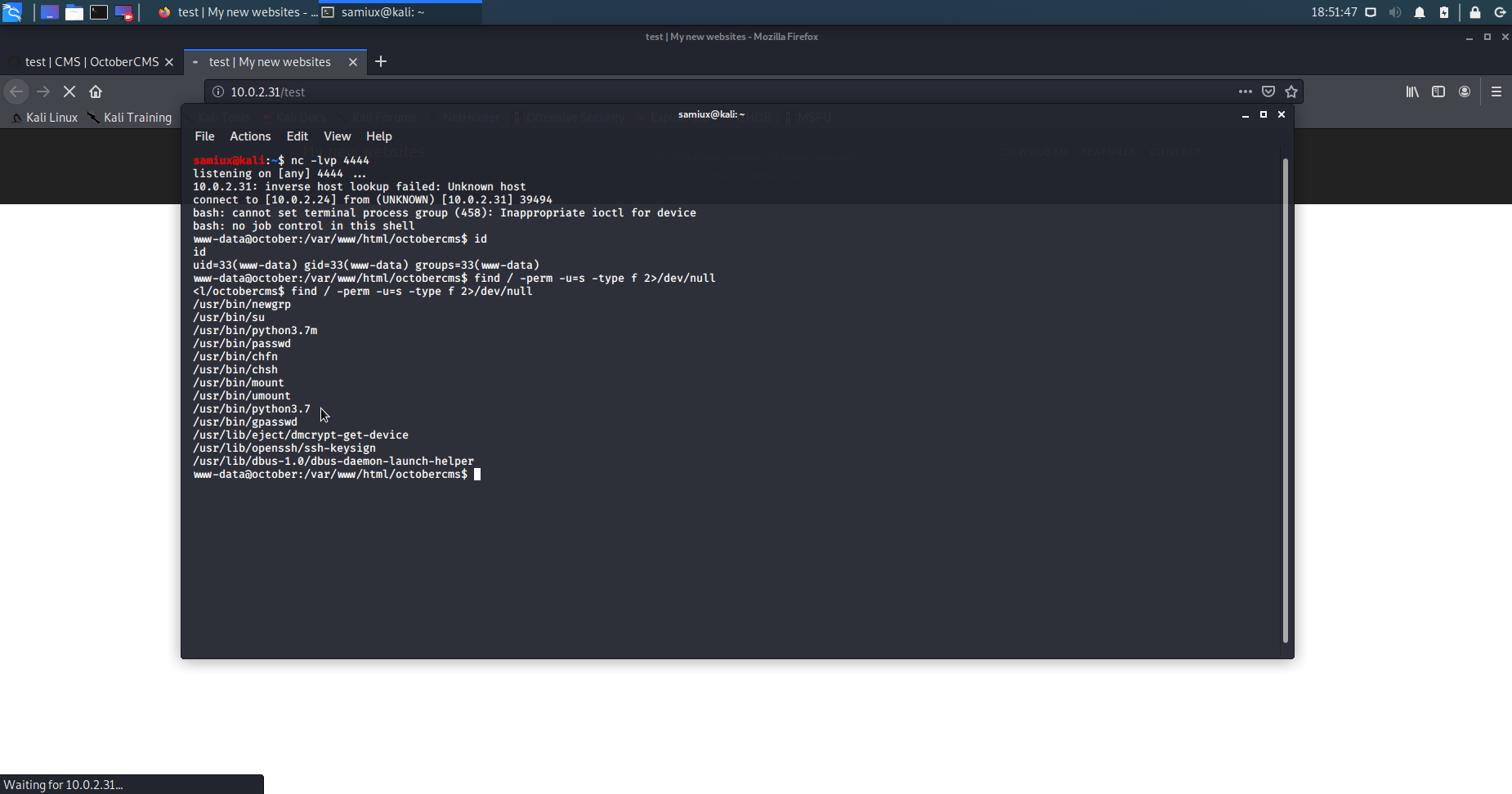Viewport: 1512px width, 794px height.
Task: Open terminal View menu
Action: click(x=337, y=136)
